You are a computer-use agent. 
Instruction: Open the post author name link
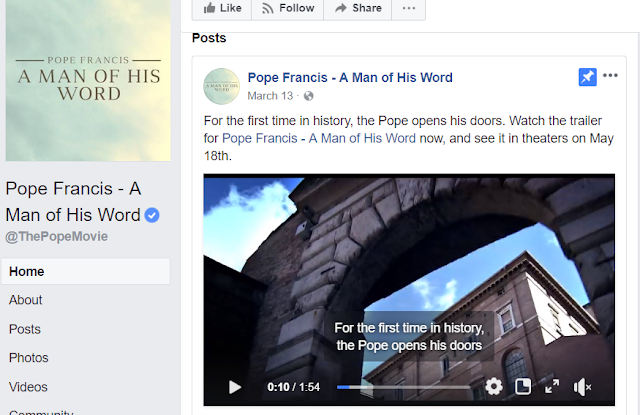click(350, 78)
